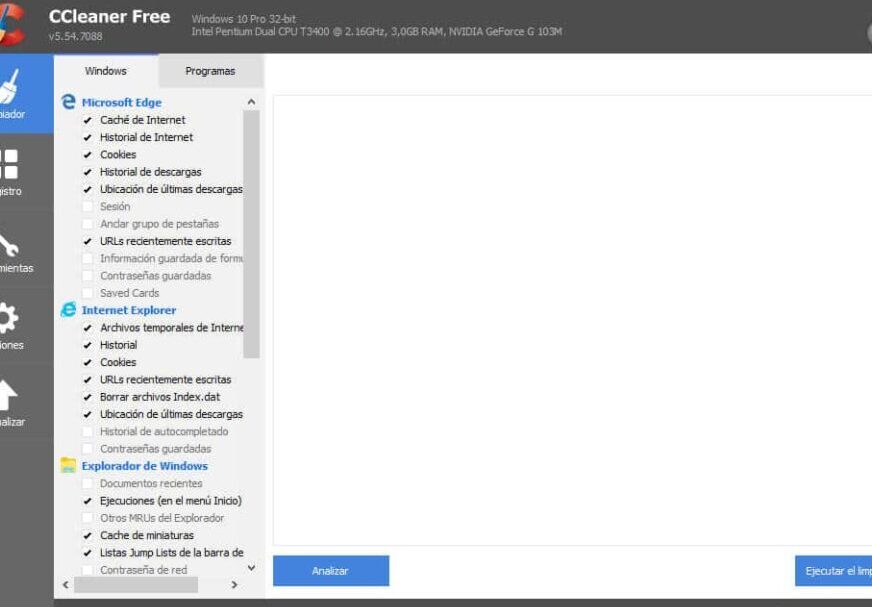The height and width of the screenshot is (607, 872).
Task: Open the Limpiador broom icon section
Action: click(x=9, y=86)
